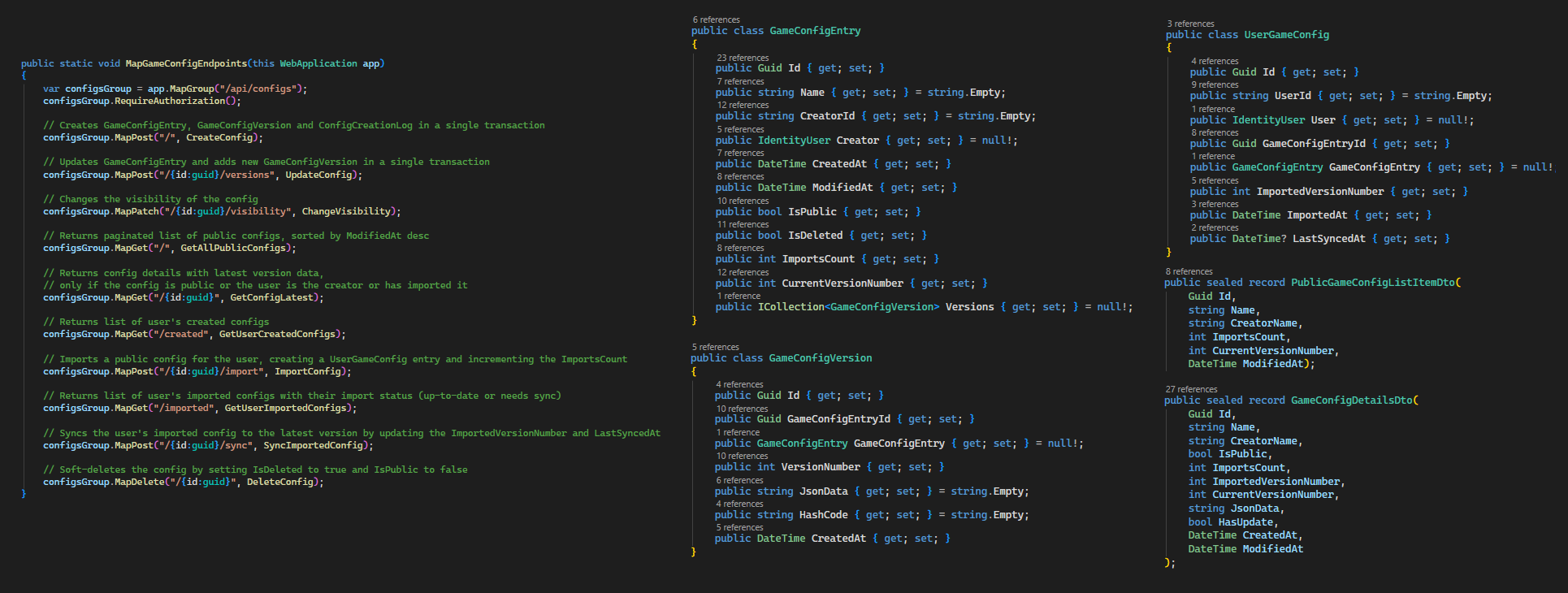The image size is (1568, 593).
Task: Open the 6 references link above class GameConfigEntry
Action: [x=716, y=19]
